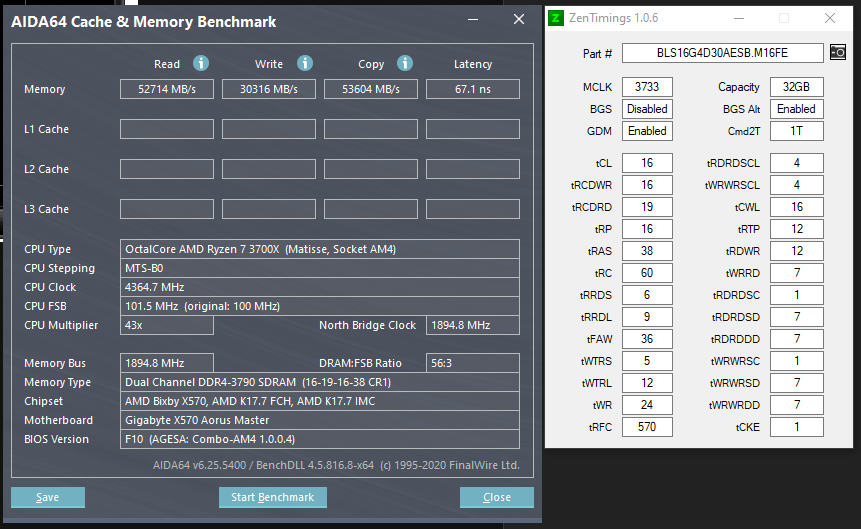The image size is (861, 529).
Task: Click tWRWRSCL value 4
Action: [x=796, y=185]
